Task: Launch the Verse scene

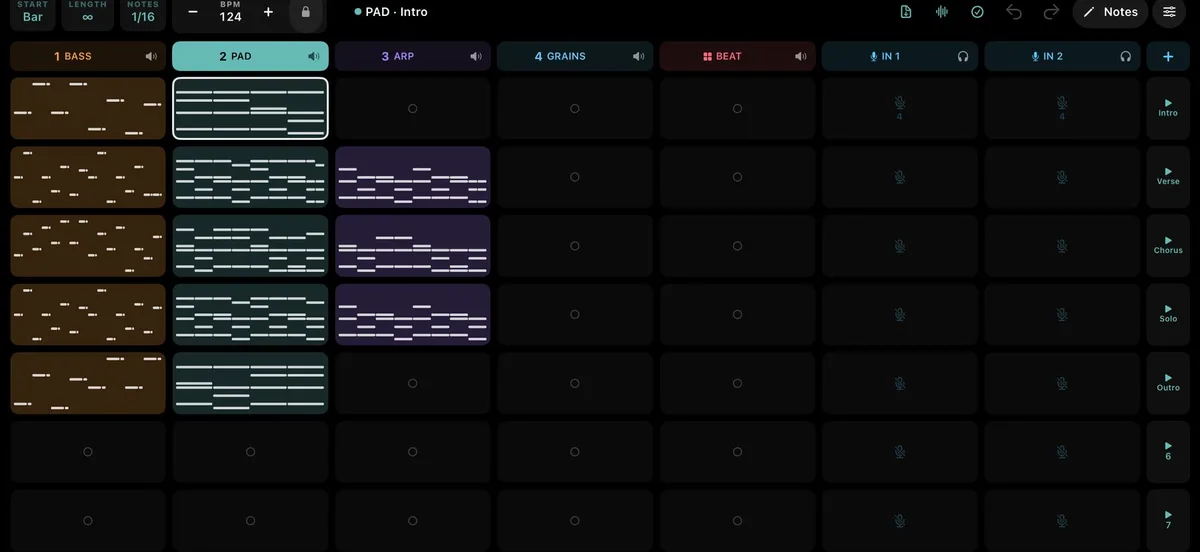Action: pos(1168,177)
